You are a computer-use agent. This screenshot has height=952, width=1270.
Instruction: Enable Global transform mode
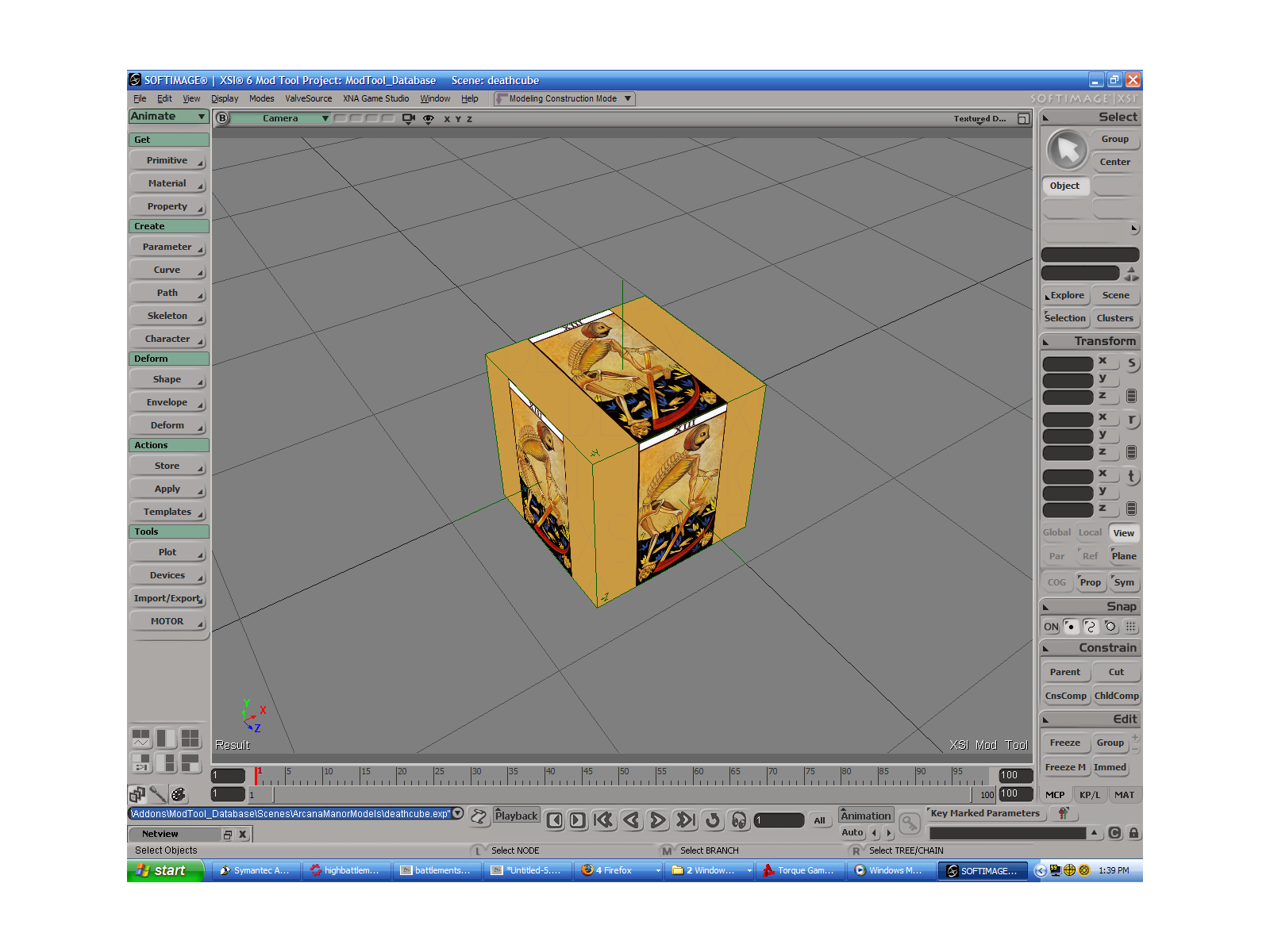1056,532
